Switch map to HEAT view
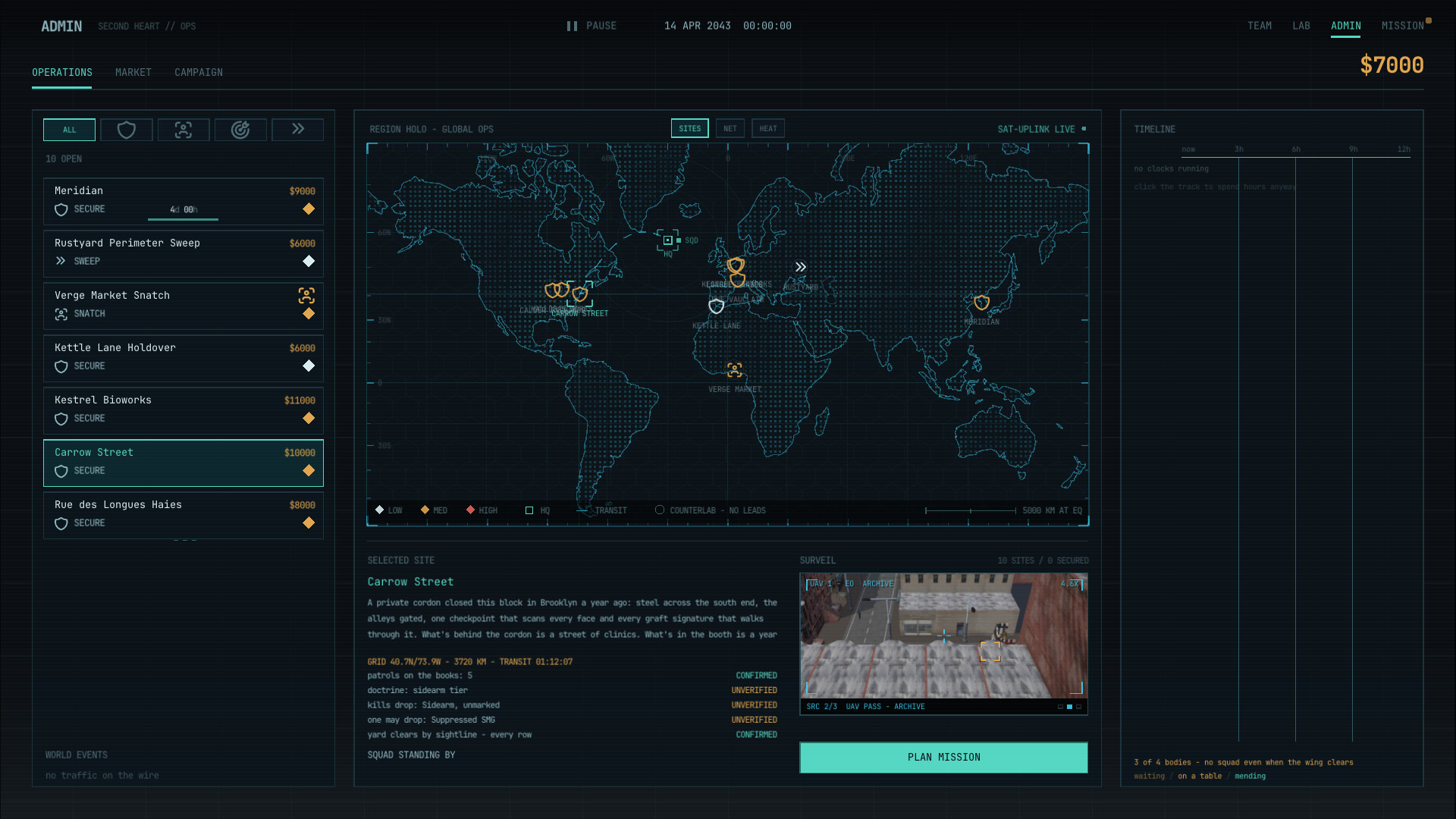 pyautogui.click(x=768, y=129)
